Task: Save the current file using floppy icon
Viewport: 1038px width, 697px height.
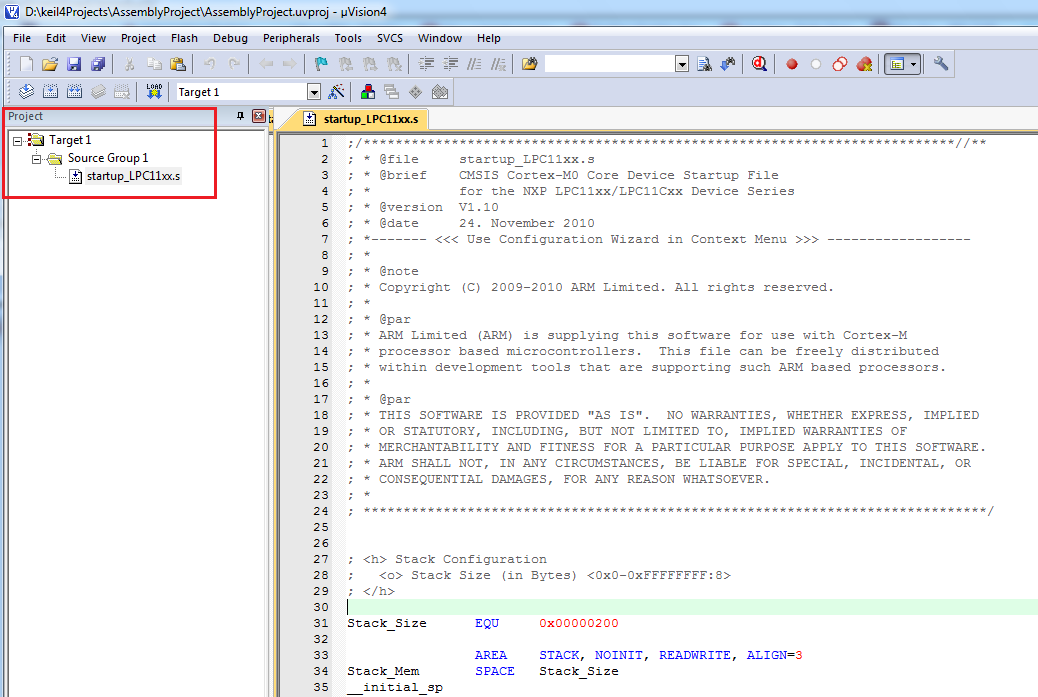Action: click(74, 64)
